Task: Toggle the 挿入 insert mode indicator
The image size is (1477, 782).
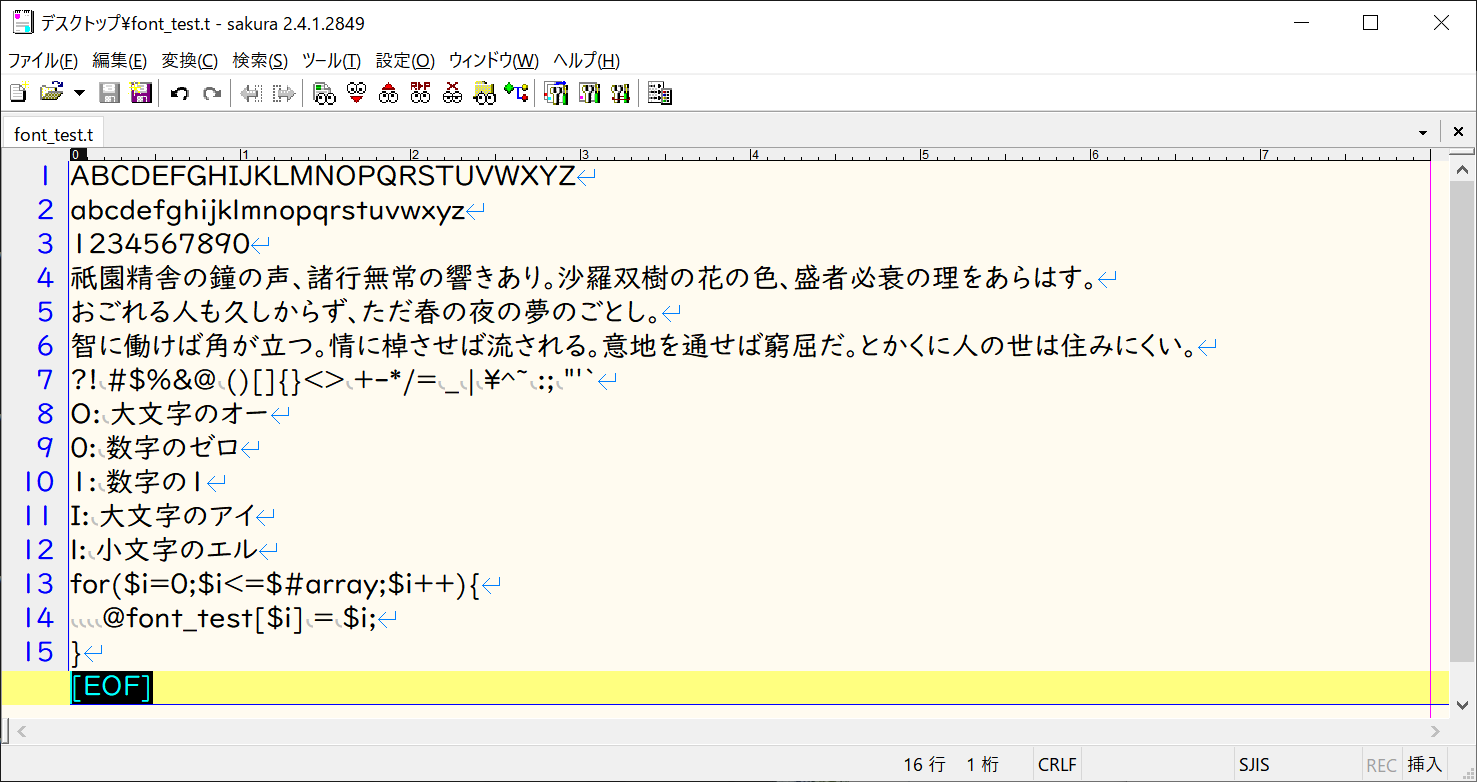Action: (x=1425, y=765)
